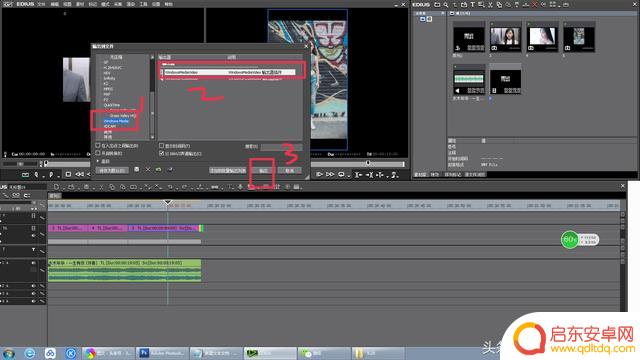Select H.264/AVC in the format list
Viewport: 640px width, 360px height.
click(113, 68)
